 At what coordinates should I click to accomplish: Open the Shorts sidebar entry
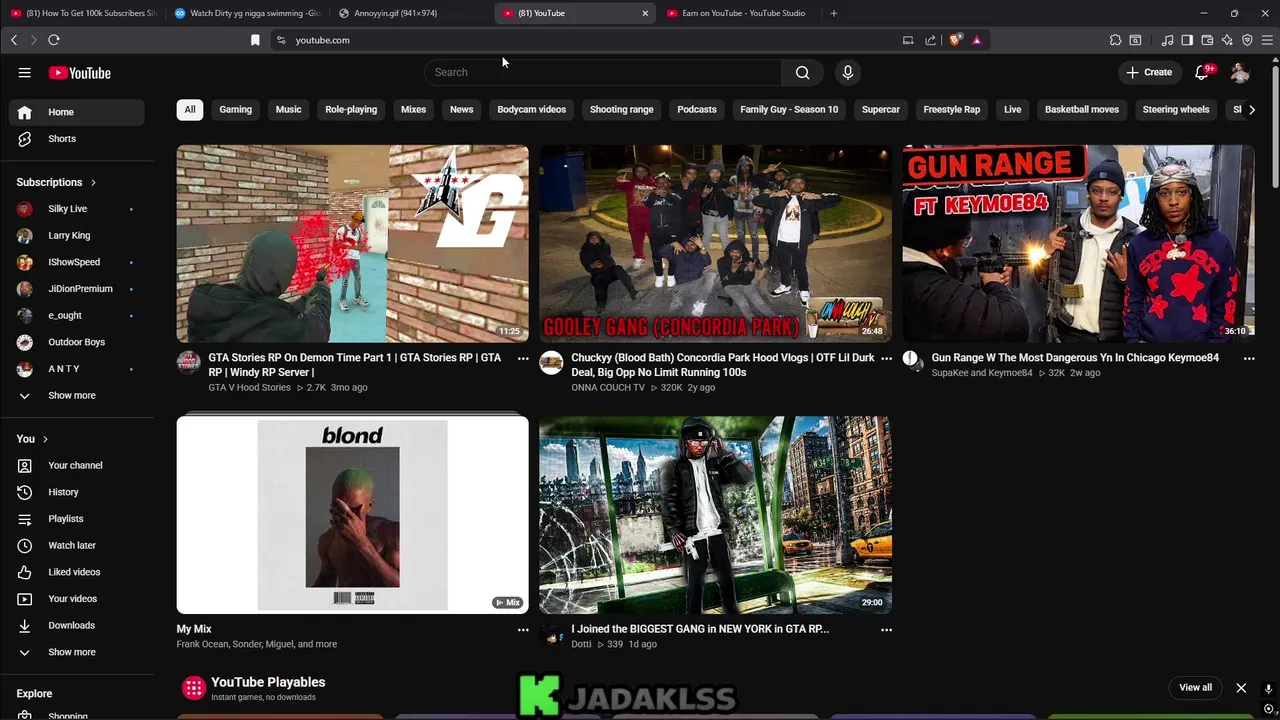coord(77,139)
